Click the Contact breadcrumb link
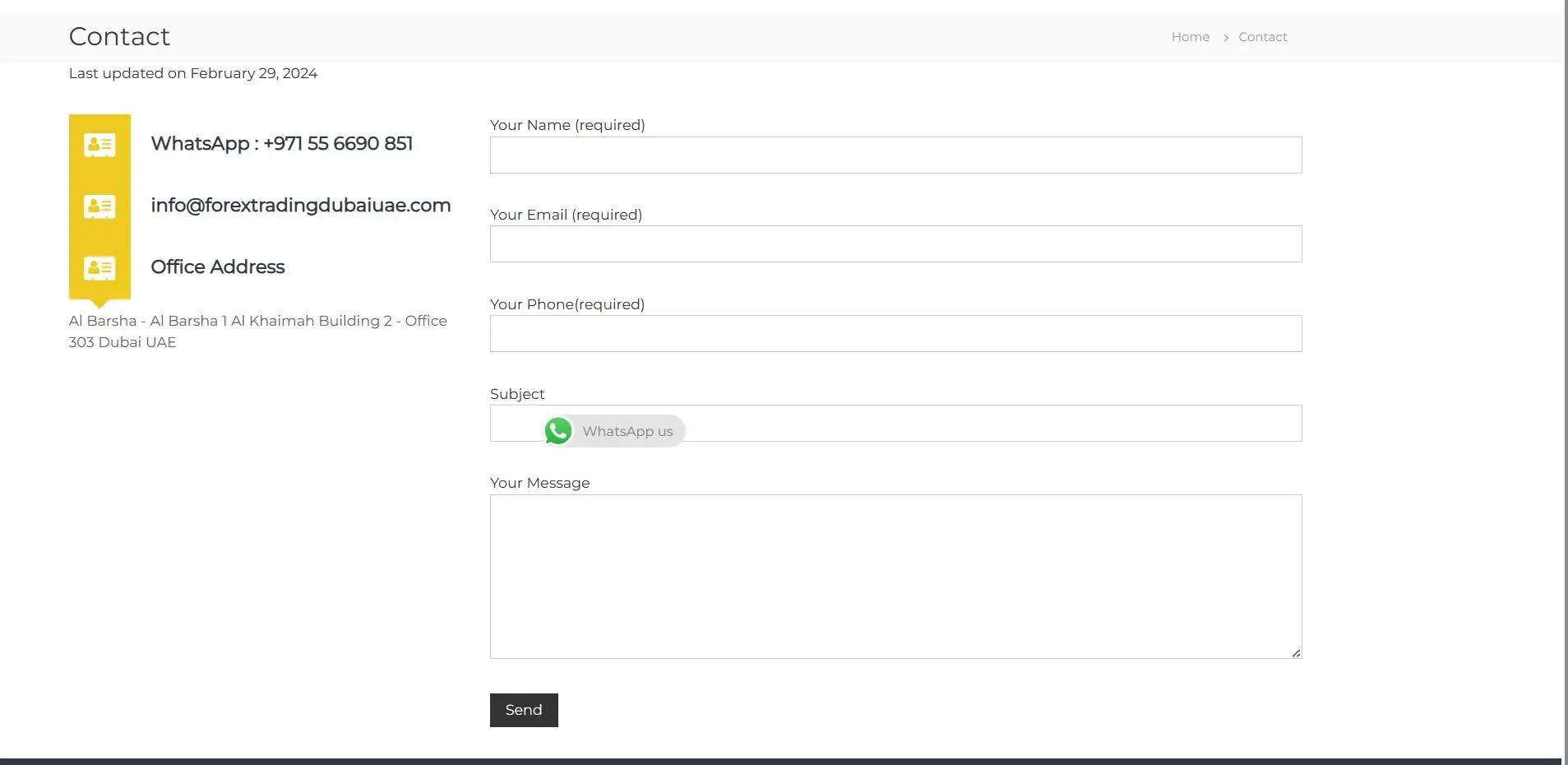This screenshot has width=1568, height=765. (x=1262, y=37)
